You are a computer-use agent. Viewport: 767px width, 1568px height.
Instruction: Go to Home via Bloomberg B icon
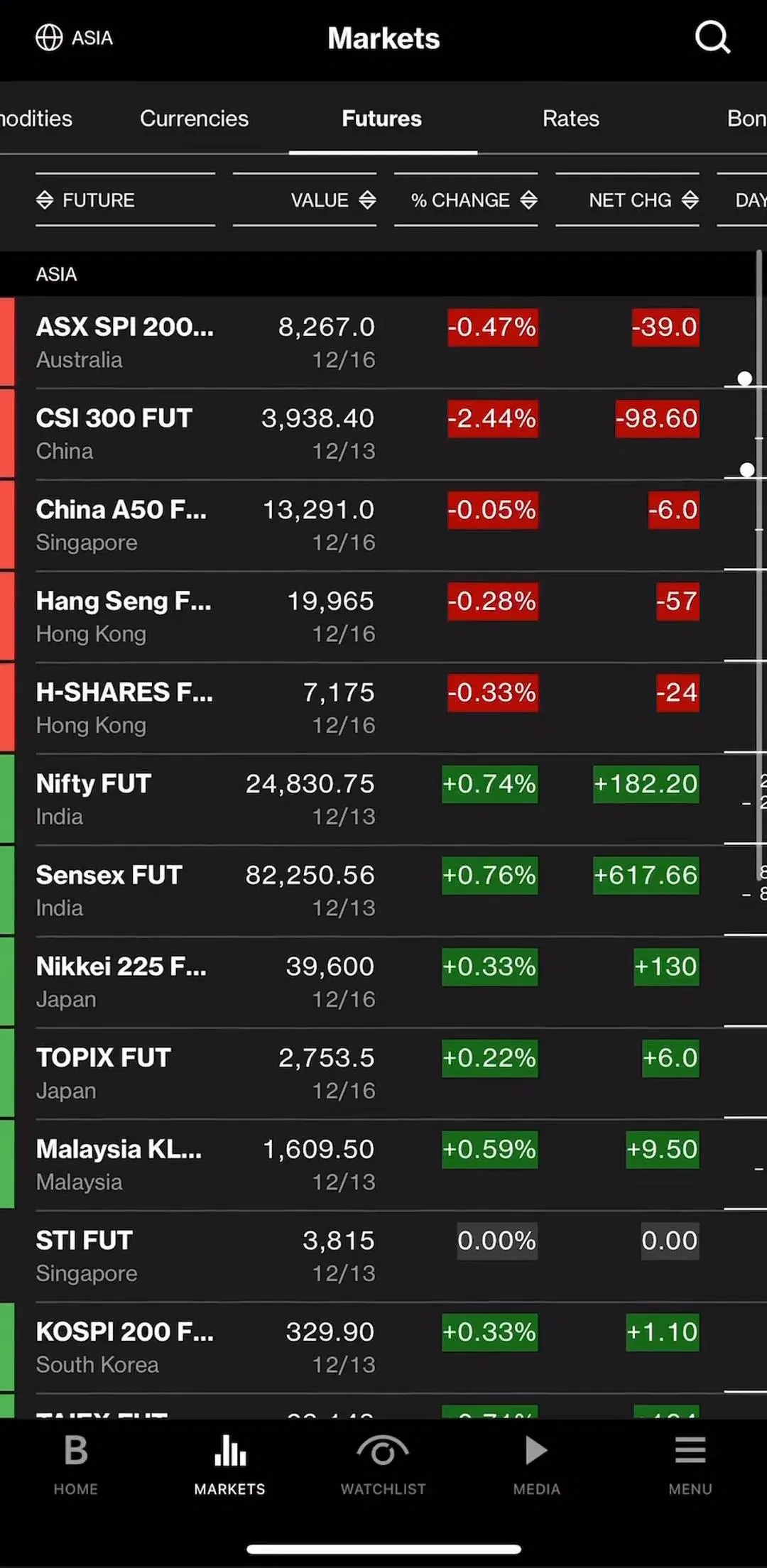(76, 1450)
